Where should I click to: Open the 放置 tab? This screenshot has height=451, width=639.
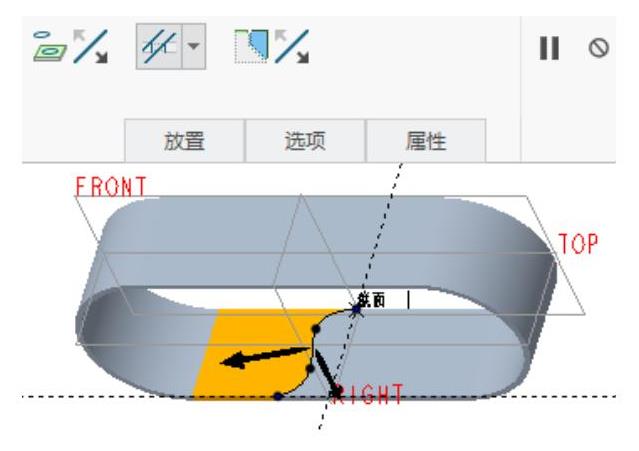[x=184, y=141]
